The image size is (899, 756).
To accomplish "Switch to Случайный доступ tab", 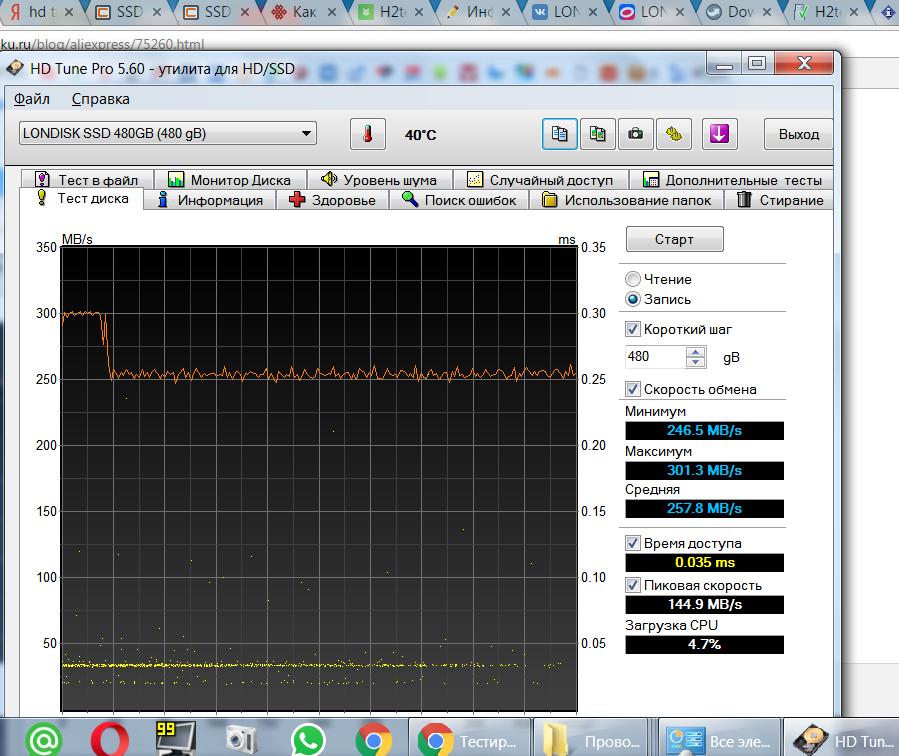I will pos(540,179).
